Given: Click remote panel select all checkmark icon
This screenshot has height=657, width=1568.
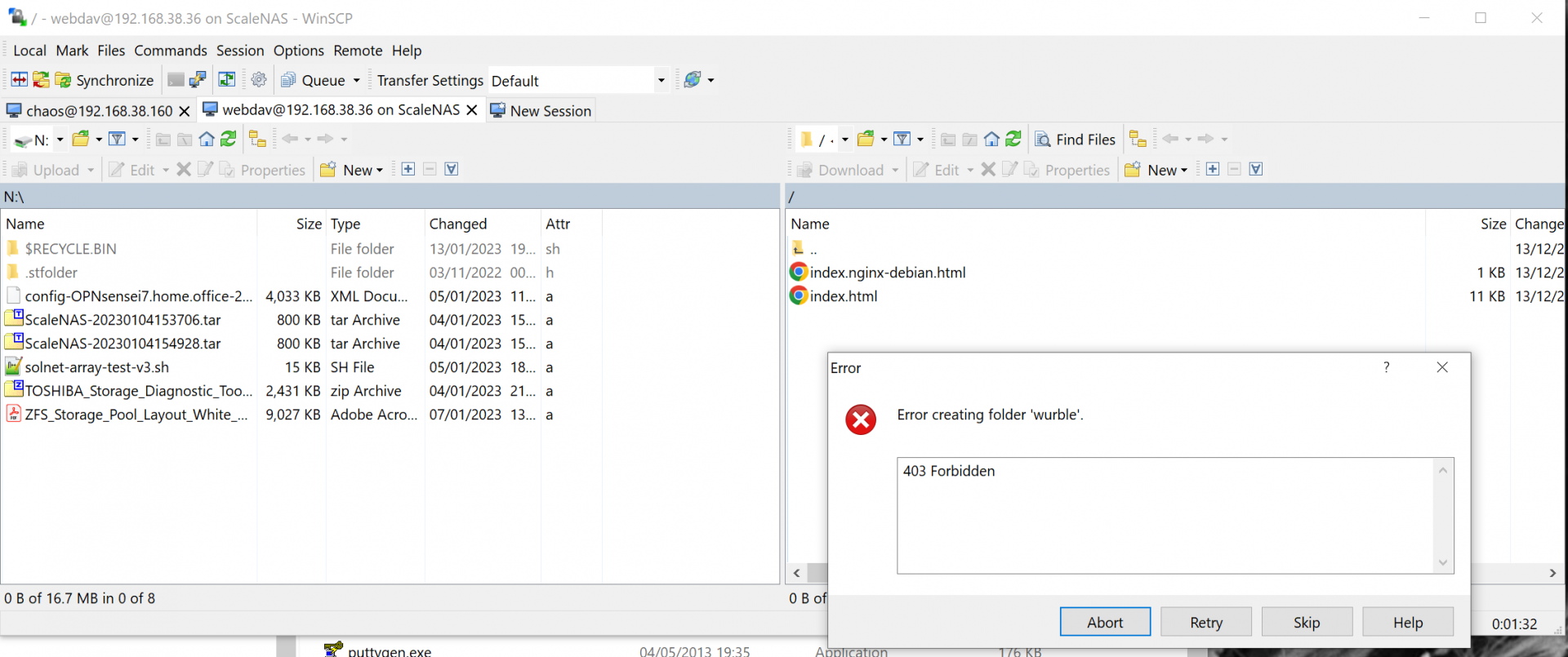Looking at the screenshot, I should [x=1256, y=169].
